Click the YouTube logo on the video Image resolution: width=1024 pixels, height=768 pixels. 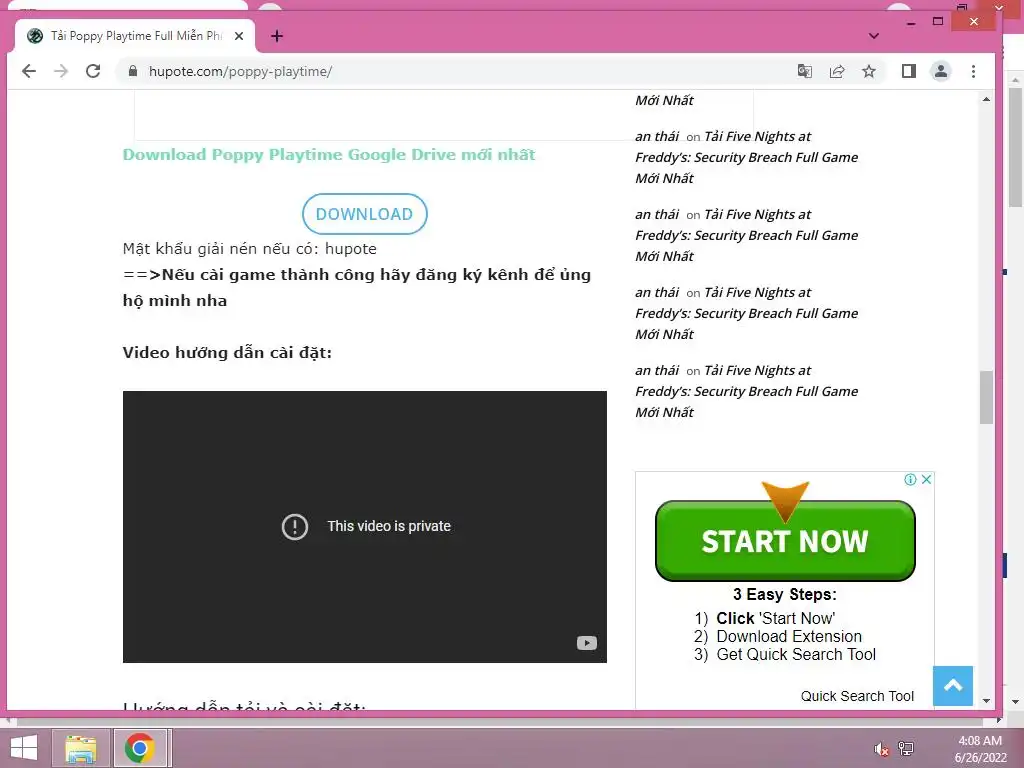tap(586, 643)
